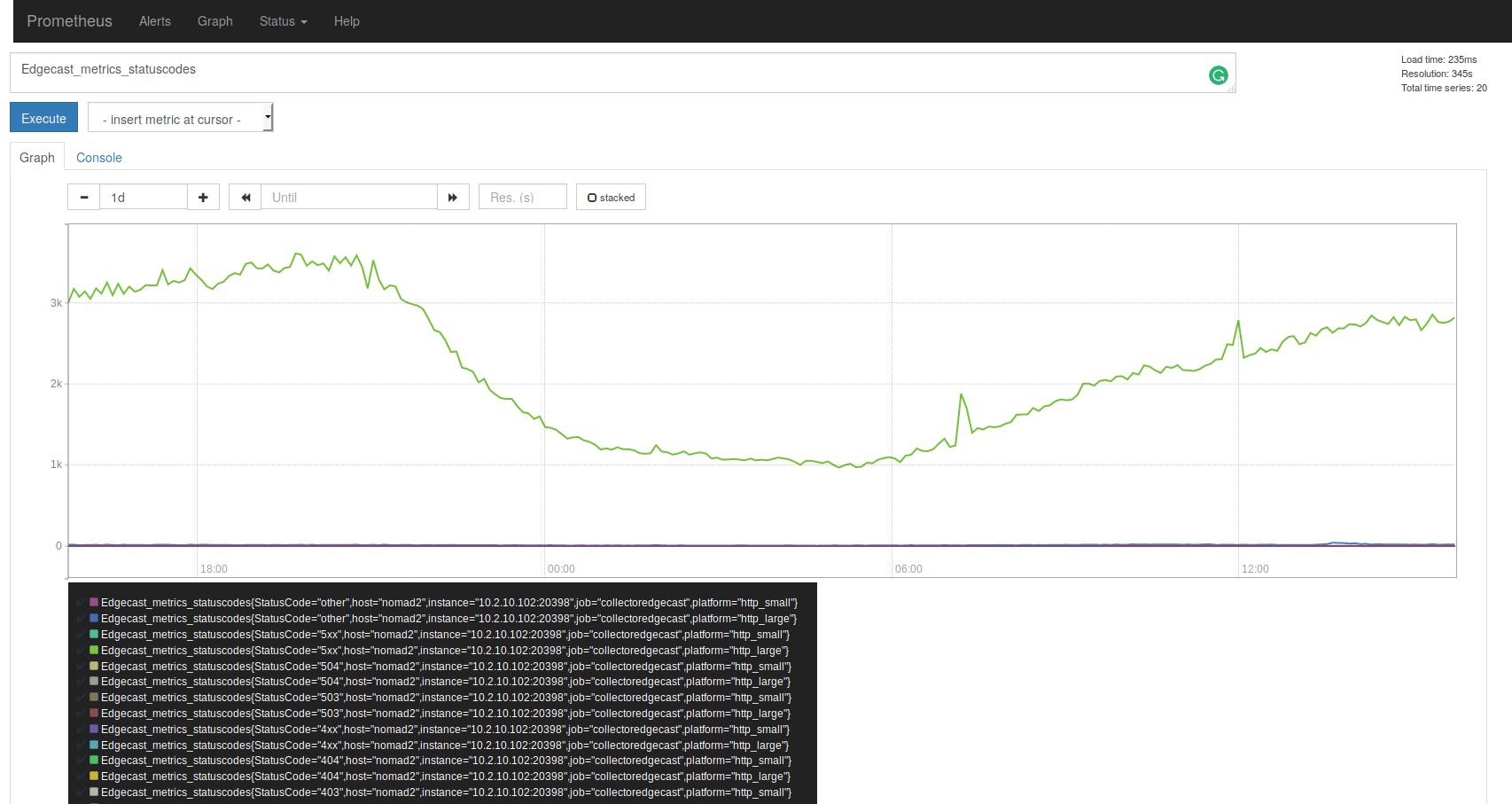
Task: Open the Help menu
Action: [x=347, y=21]
